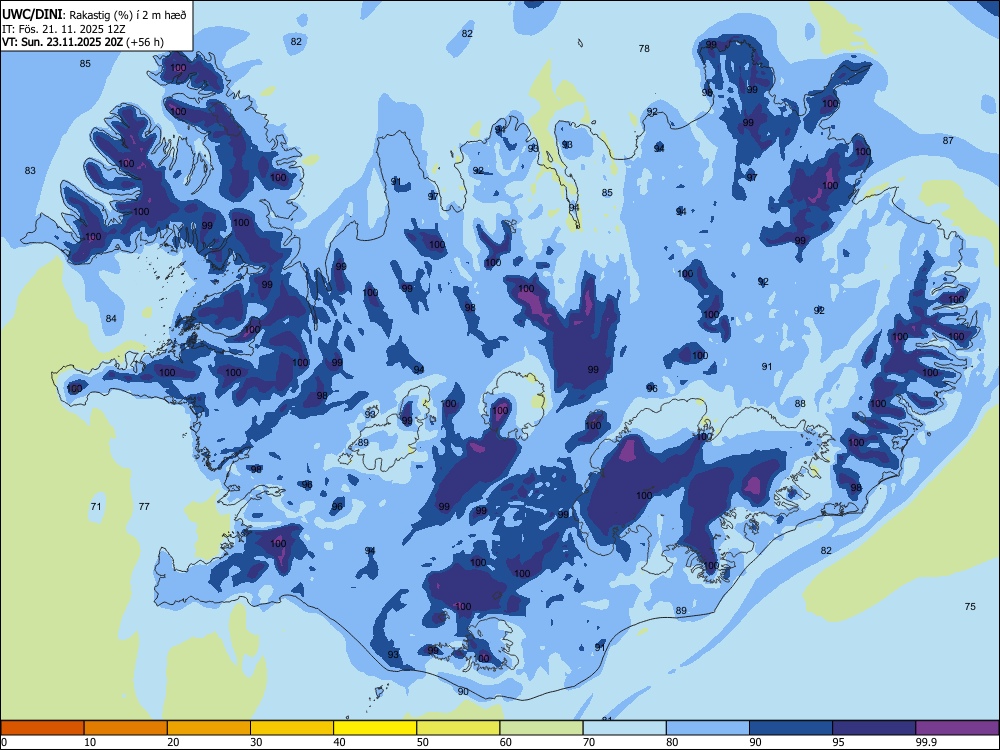
Task: Click the humidity value 88 on the map
Action: click(x=800, y=404)
